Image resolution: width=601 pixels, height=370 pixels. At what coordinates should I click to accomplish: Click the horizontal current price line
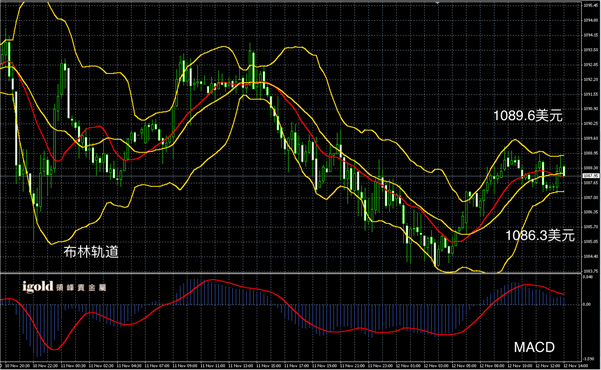[x=291, y=176]
